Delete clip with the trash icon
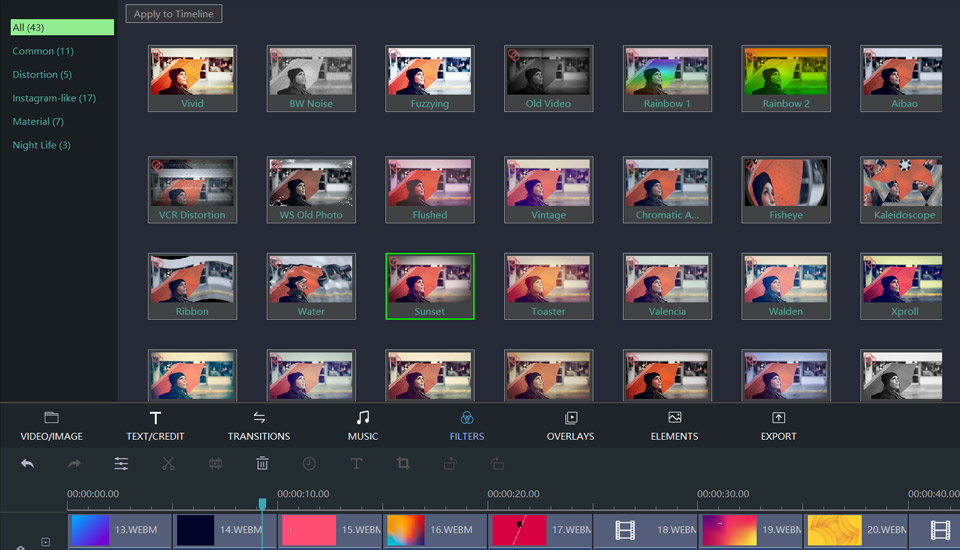Image resolution: width=960 pixels, height=550 pixels. [x=262, y=464]
